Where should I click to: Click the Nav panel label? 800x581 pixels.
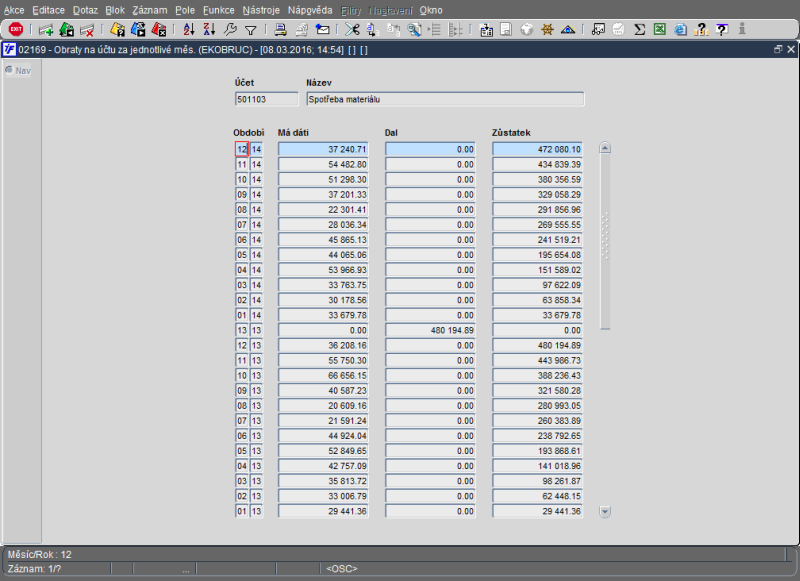[x=22, y=70]
